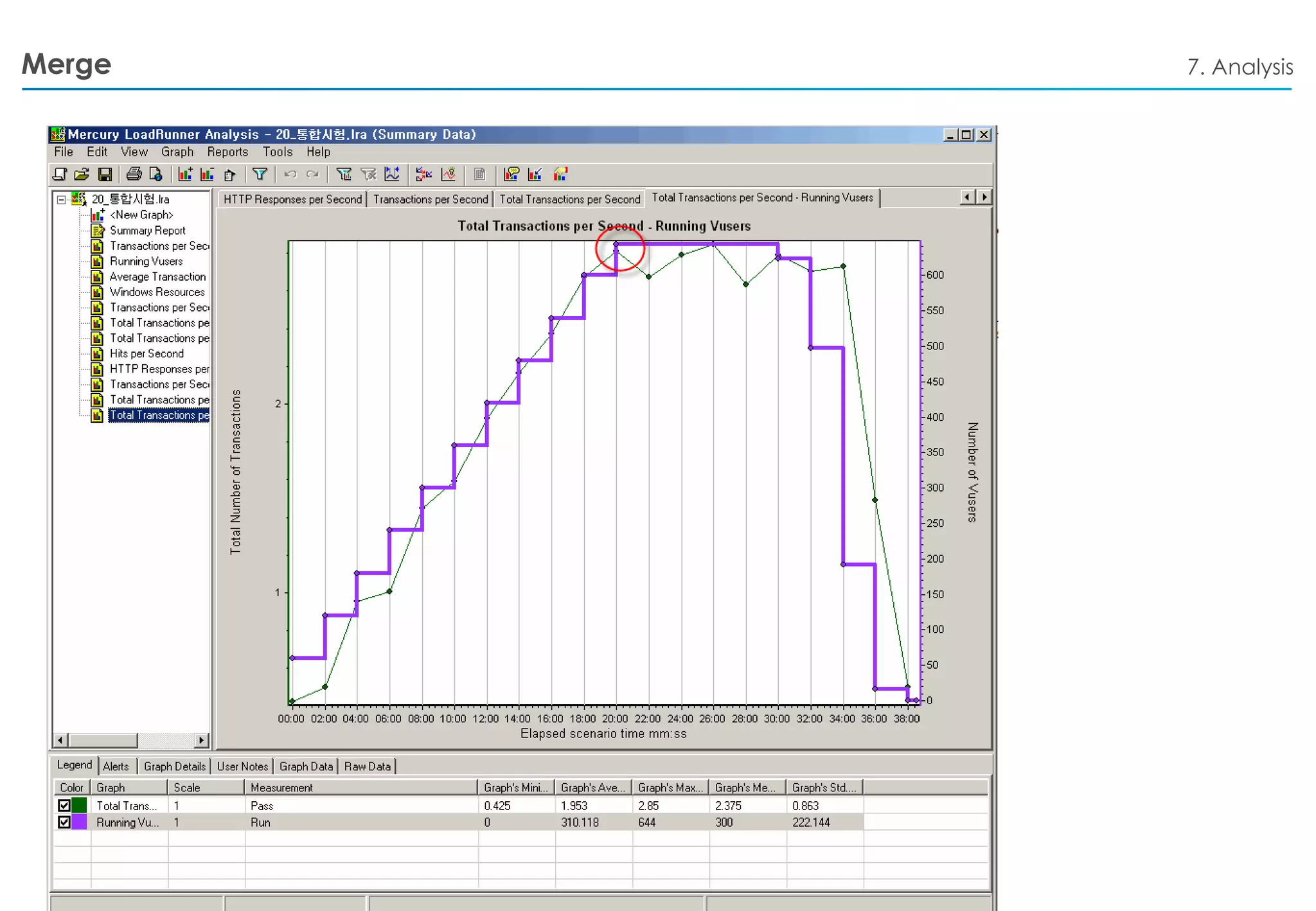Switch to HTTP Responses per Second tab
1316x911 pixels.
[292, 199]
